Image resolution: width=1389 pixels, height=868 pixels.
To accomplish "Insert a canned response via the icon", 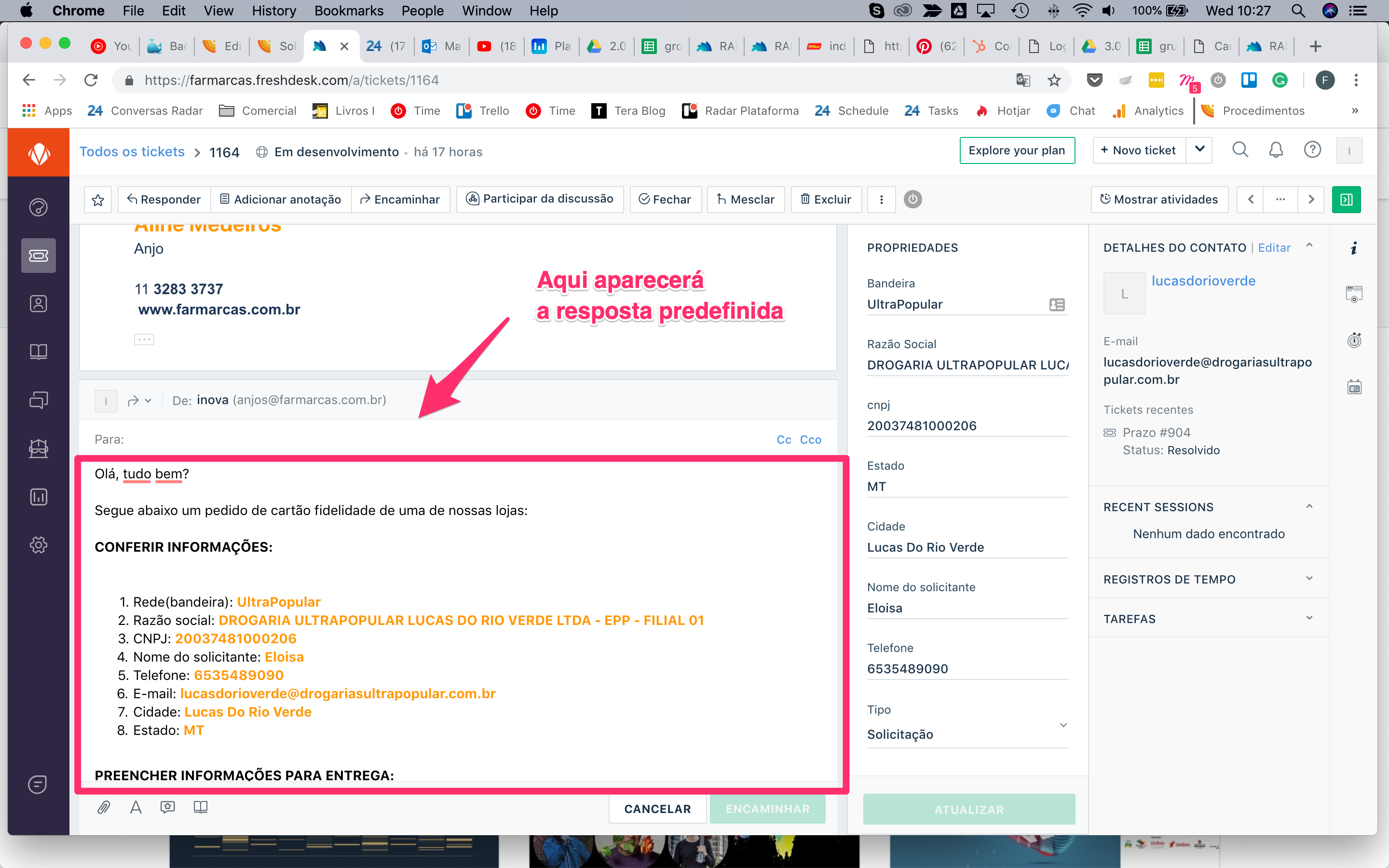I will coord(168,808).
